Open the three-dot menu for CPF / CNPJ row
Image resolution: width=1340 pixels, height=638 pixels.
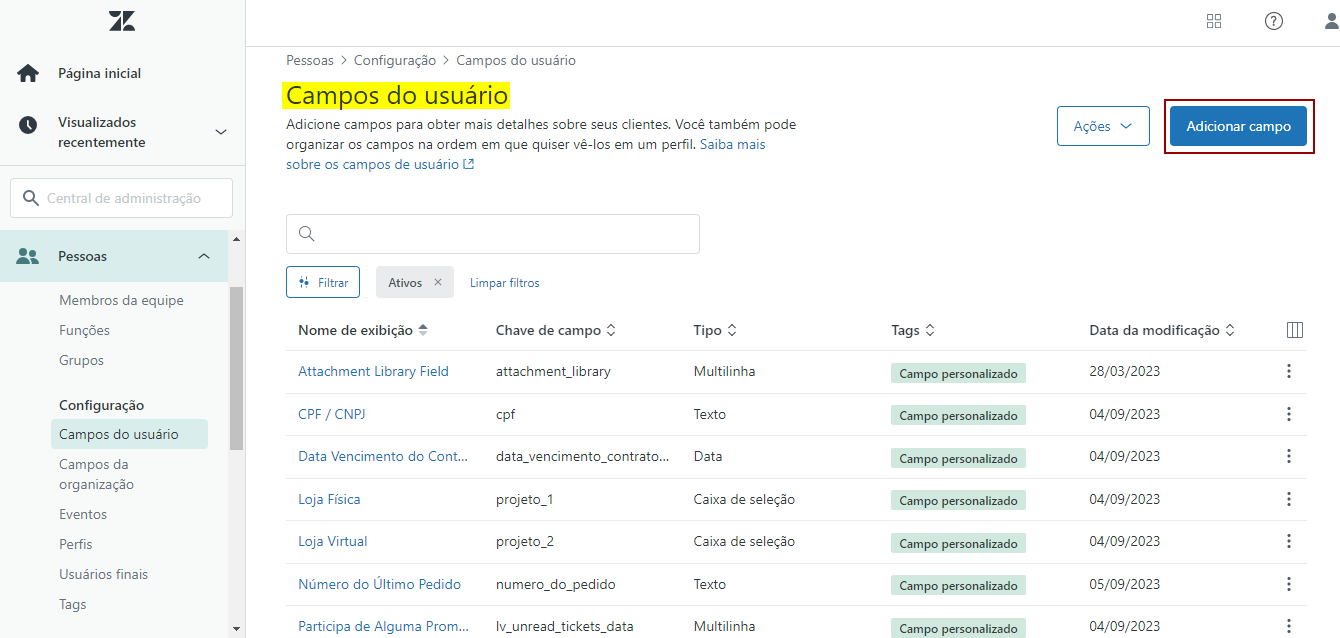1288,414
